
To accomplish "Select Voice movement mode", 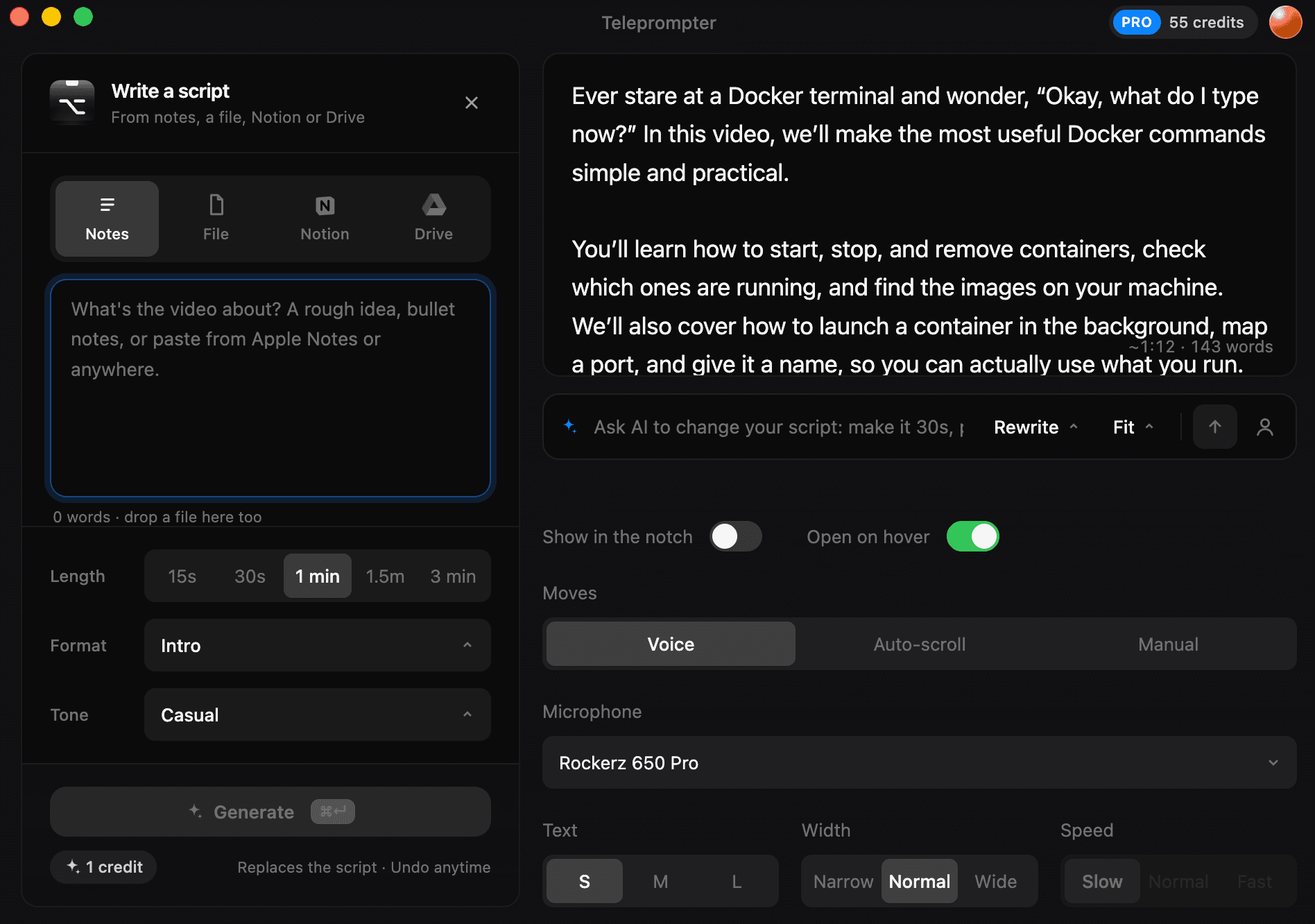I will pyautogui.click(x=671, y=644).
